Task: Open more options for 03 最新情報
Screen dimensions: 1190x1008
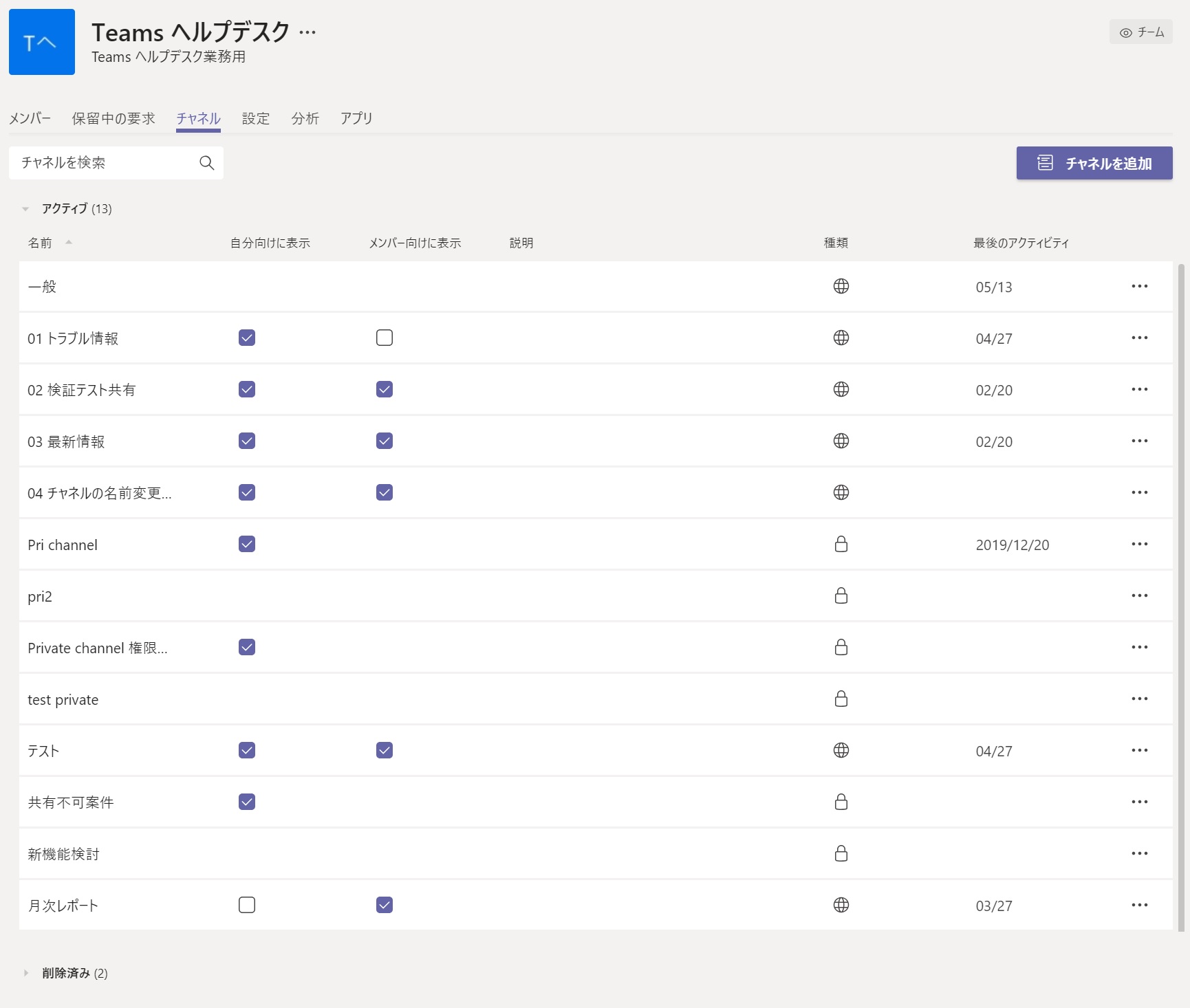Action: (x=1139, y=441)
